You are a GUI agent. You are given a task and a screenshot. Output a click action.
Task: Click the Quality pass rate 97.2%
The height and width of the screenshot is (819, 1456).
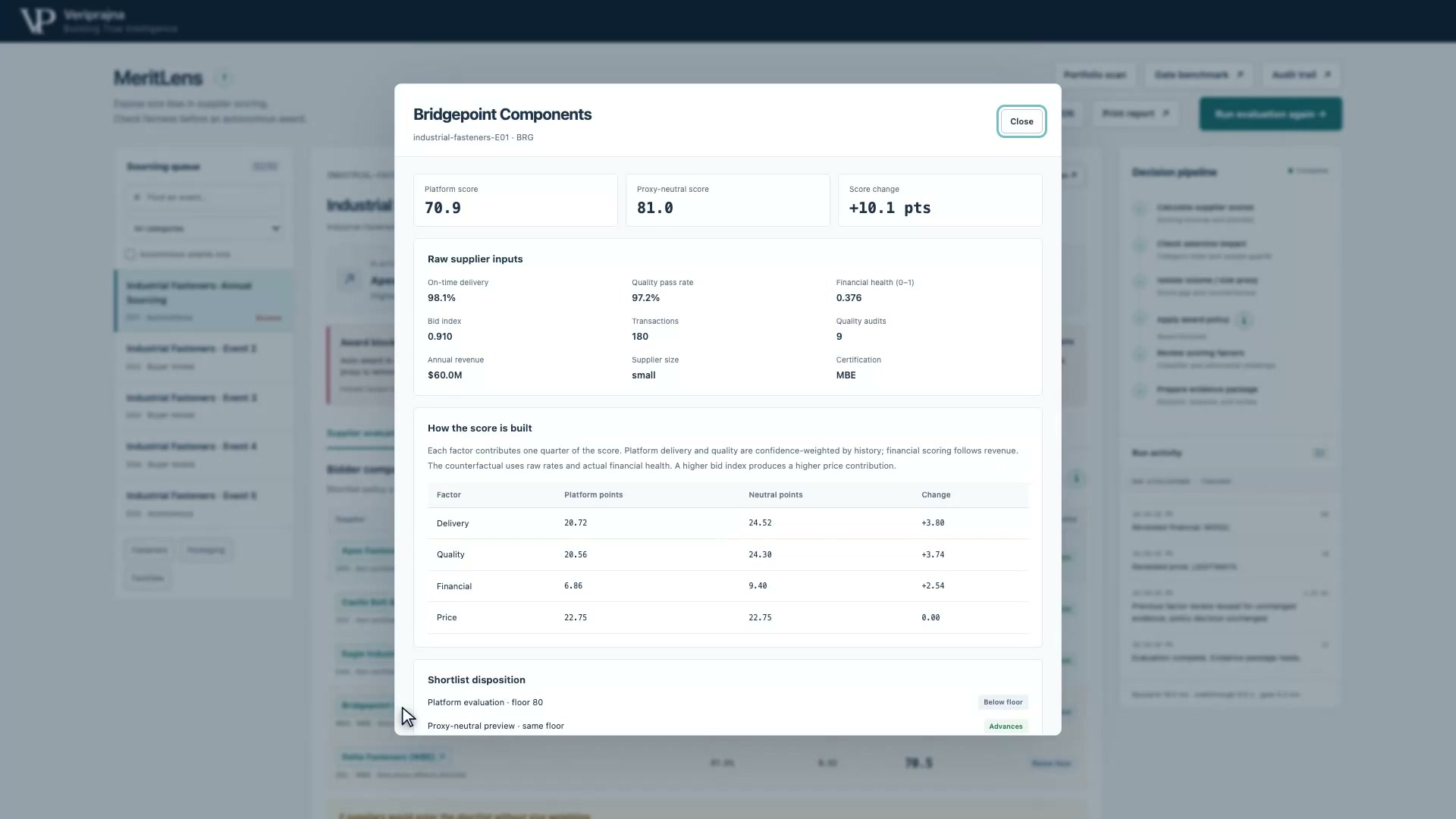click(646, 298)
